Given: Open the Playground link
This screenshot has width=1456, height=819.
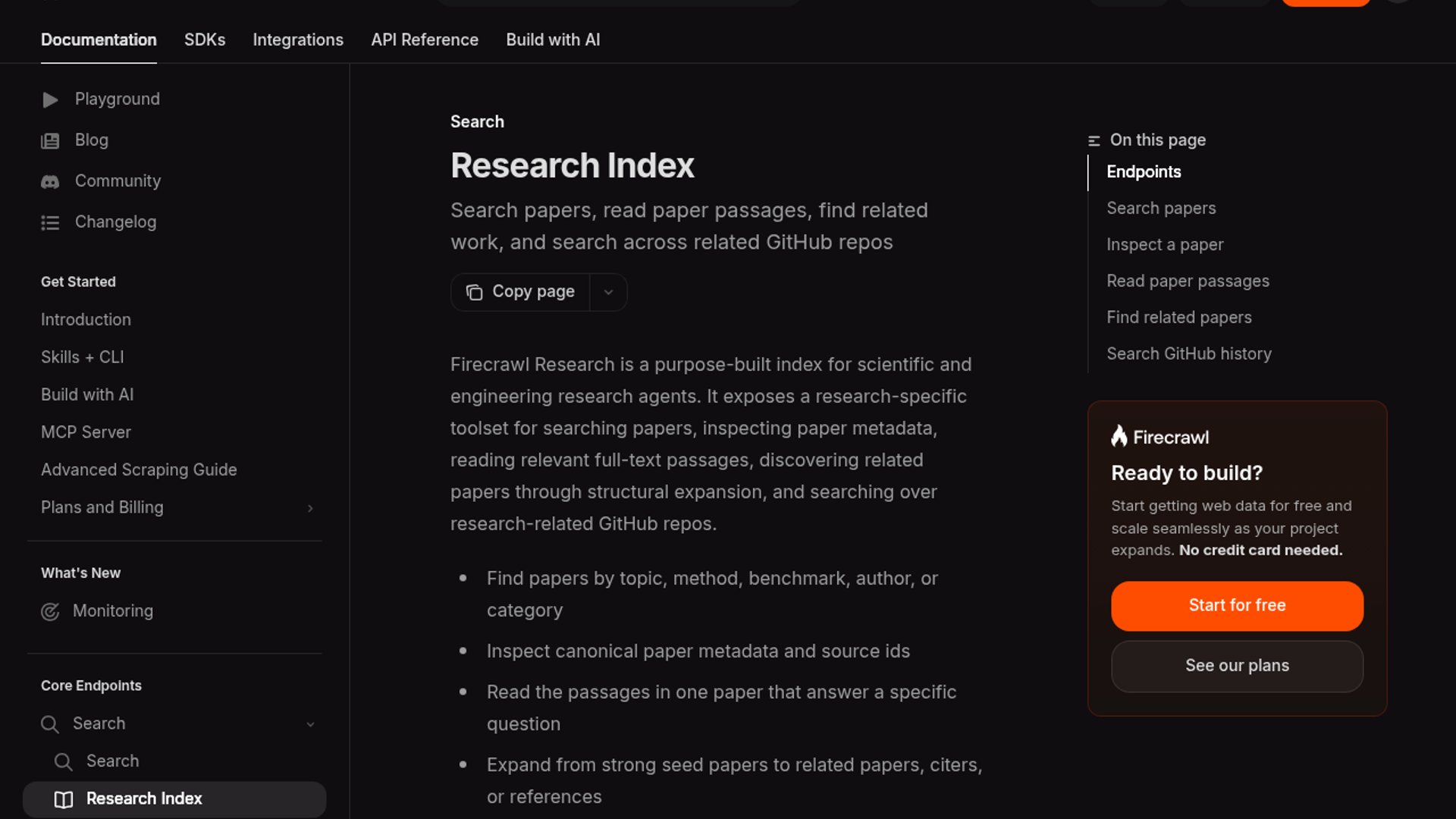Looking at the screenshot, I should 118,99.
